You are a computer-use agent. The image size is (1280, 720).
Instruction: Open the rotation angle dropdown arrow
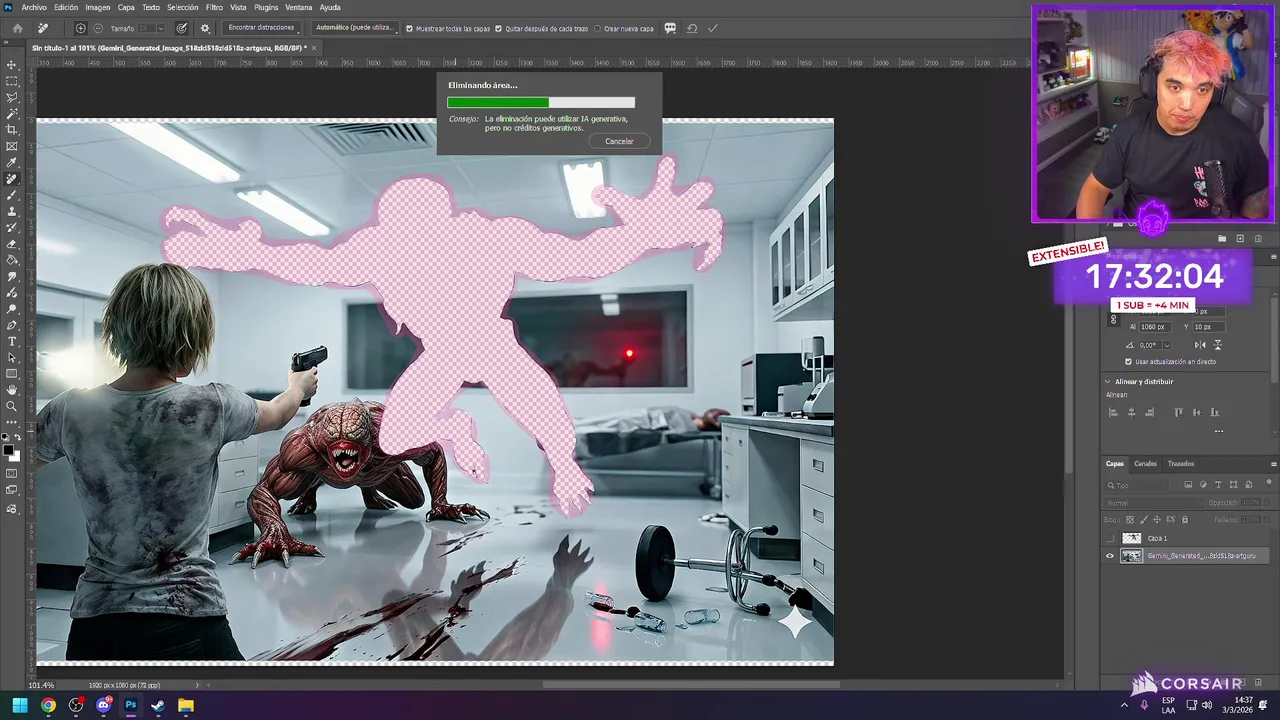point(1166,345)
